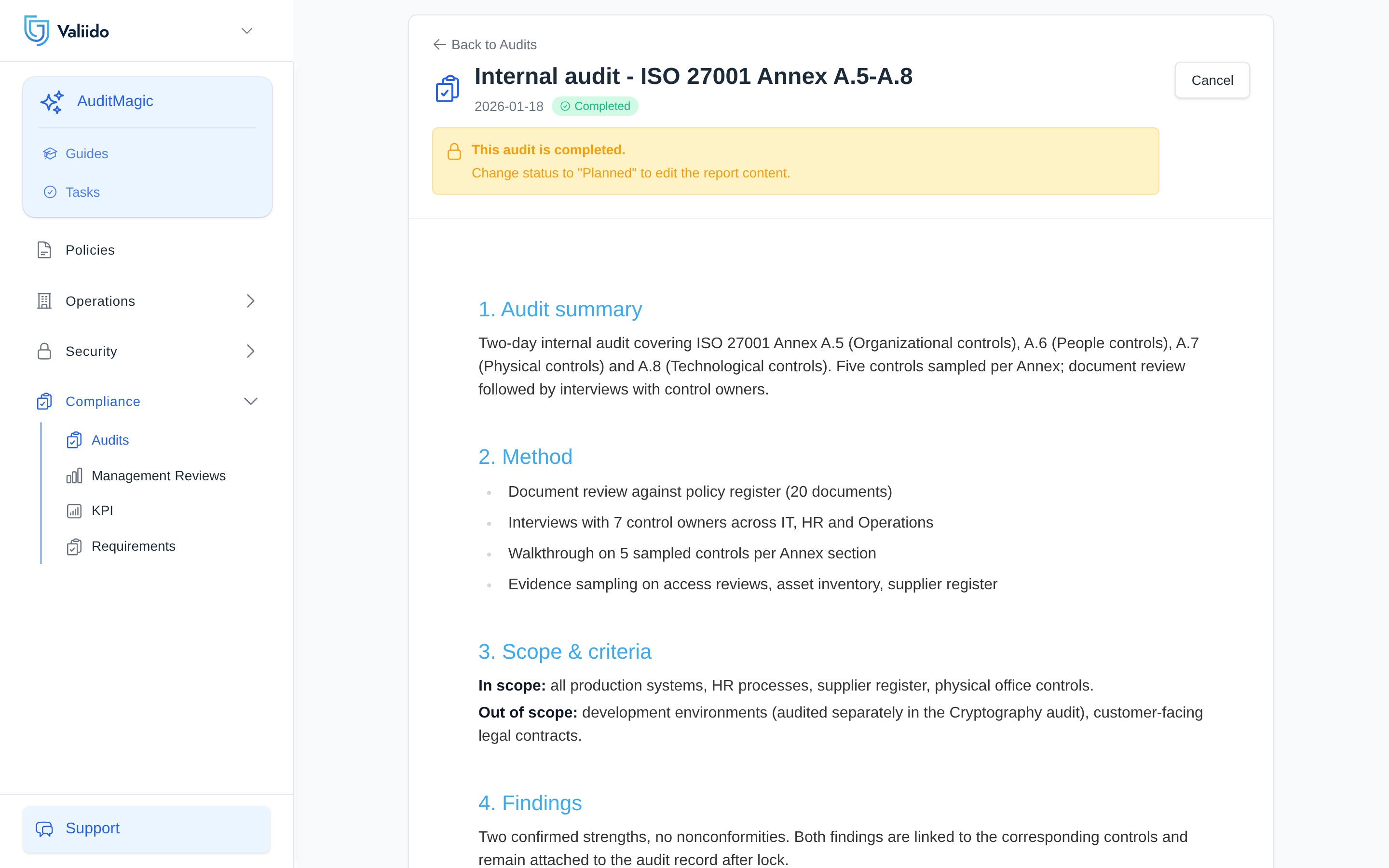1389x868 pixels.
Task: Click the '4. Findings' heading
Action: tap(530, 803)
